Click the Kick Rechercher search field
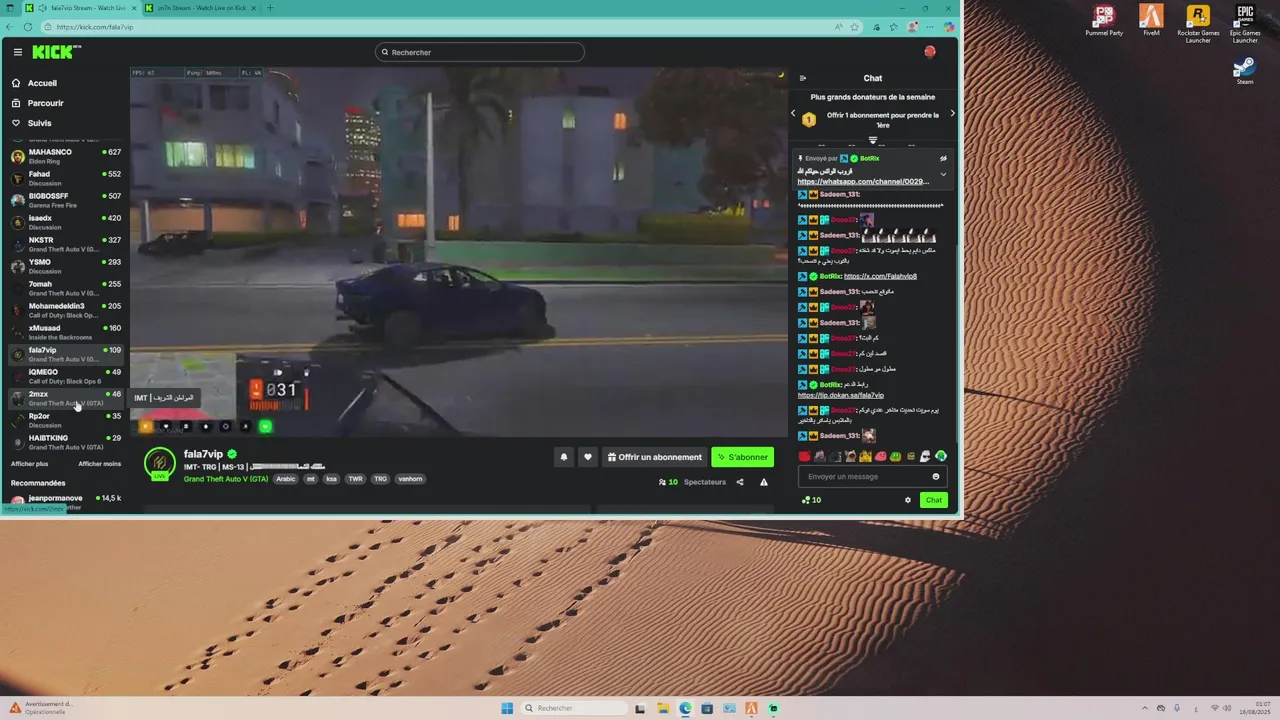This screenshot has height=720, width=1280. (480, 52)
